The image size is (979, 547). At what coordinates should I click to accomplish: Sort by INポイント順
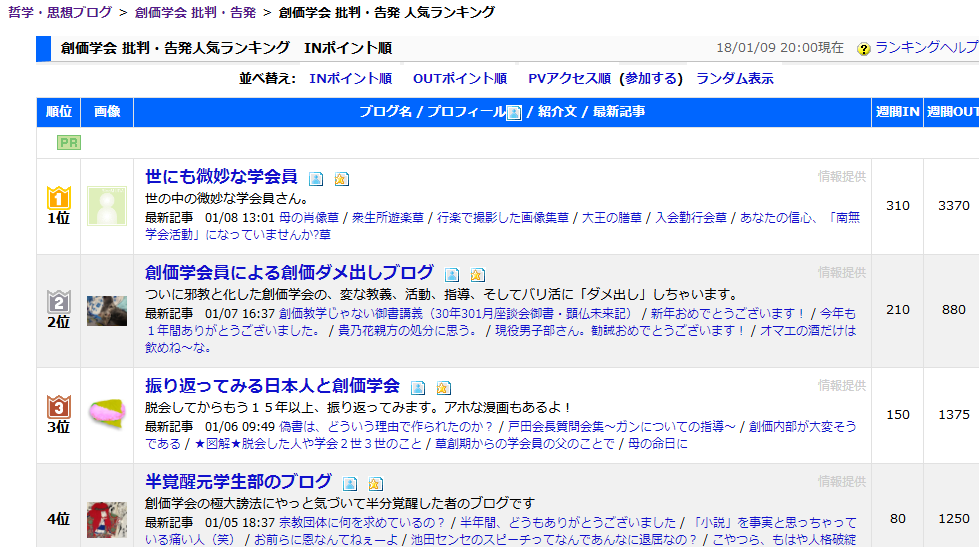tap(350, 79)
